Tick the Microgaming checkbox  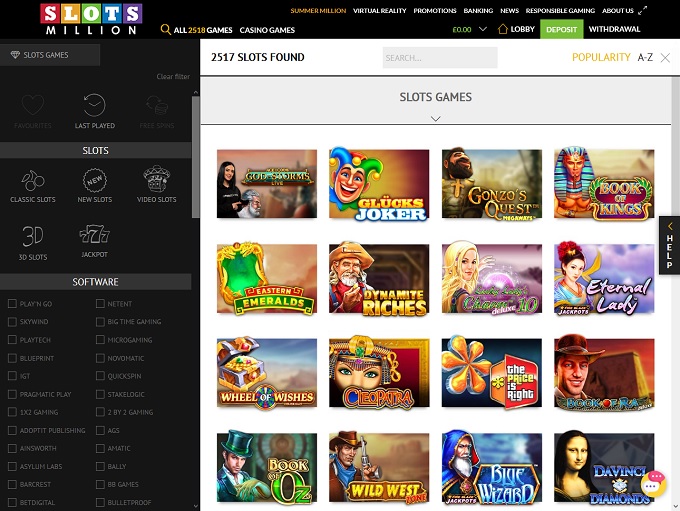[x=100, y=340]
